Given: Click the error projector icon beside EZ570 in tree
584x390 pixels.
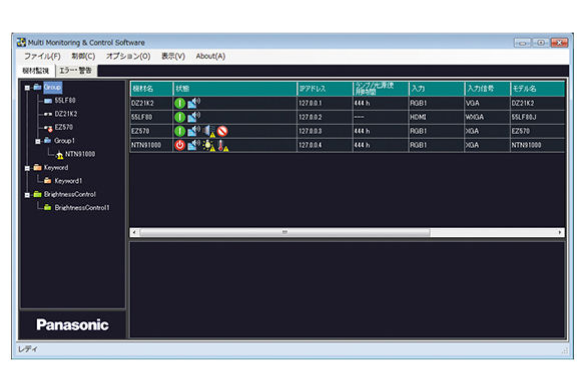Looking at the screenshot, I should click(48, 128).
